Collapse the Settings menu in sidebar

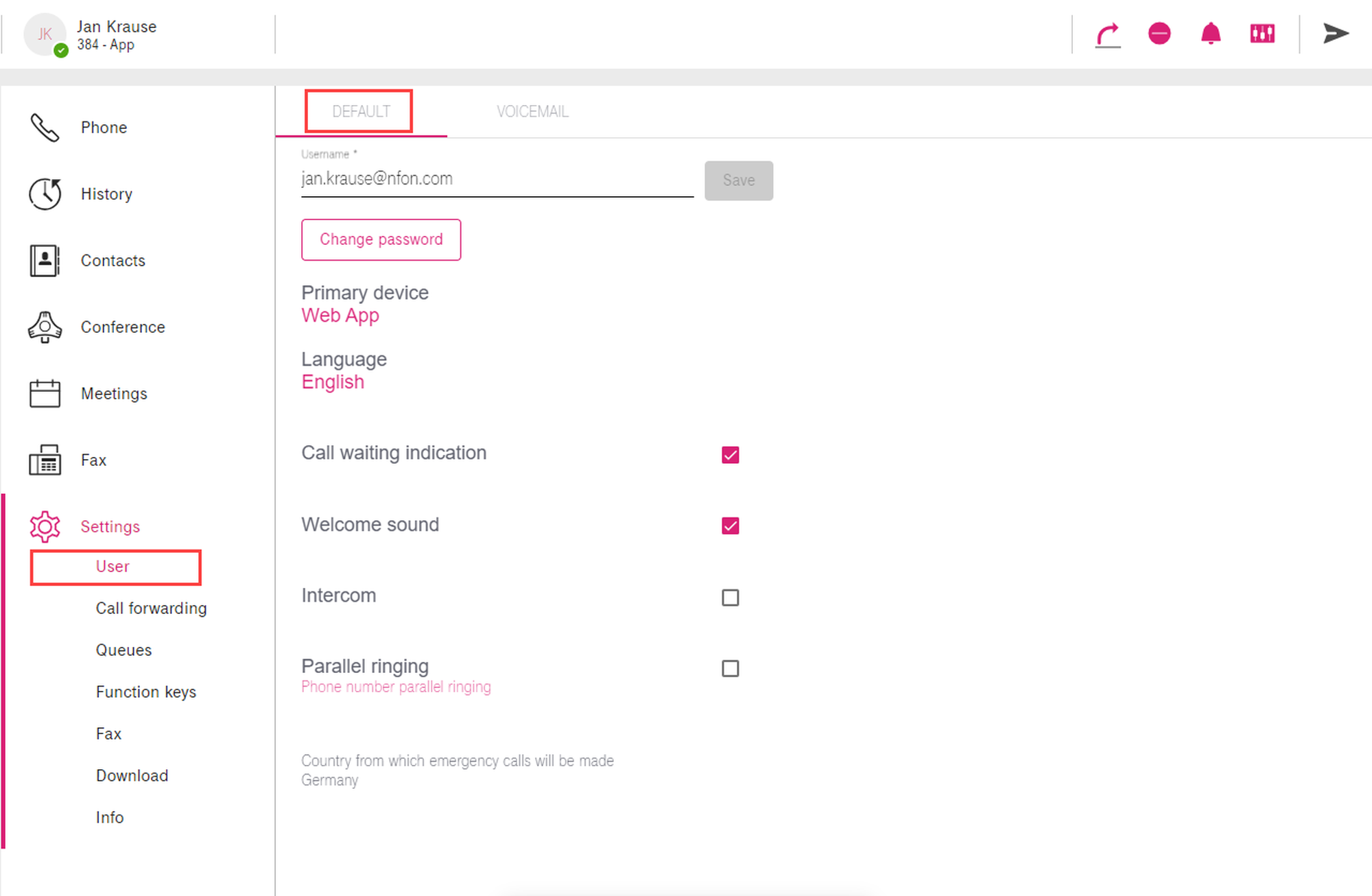[x=110, y=527]
